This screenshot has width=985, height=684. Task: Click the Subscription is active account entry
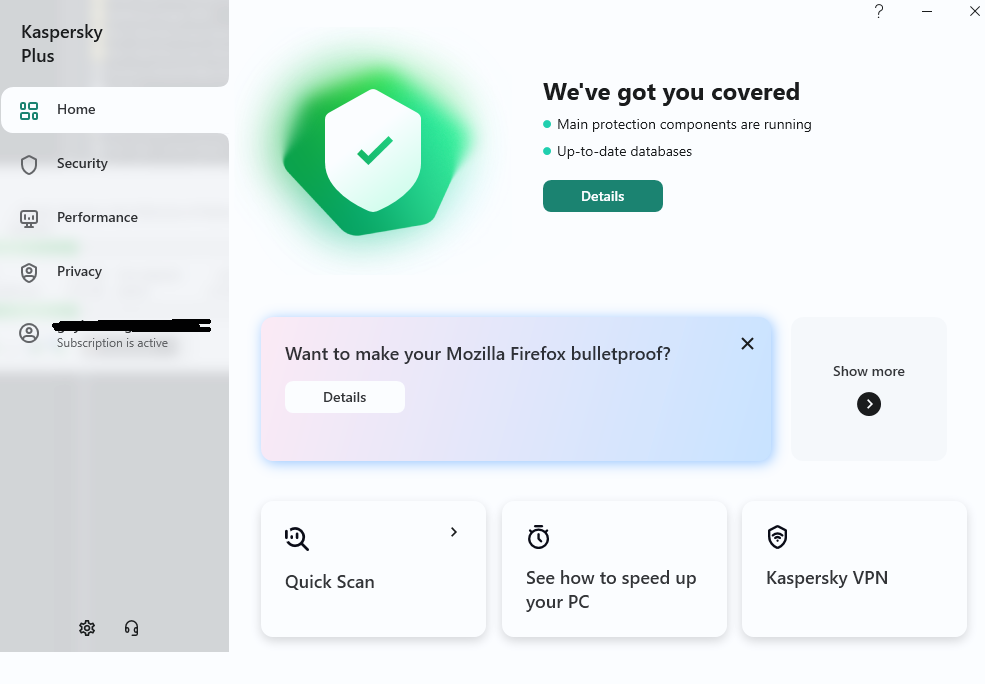tap(112, 343)
